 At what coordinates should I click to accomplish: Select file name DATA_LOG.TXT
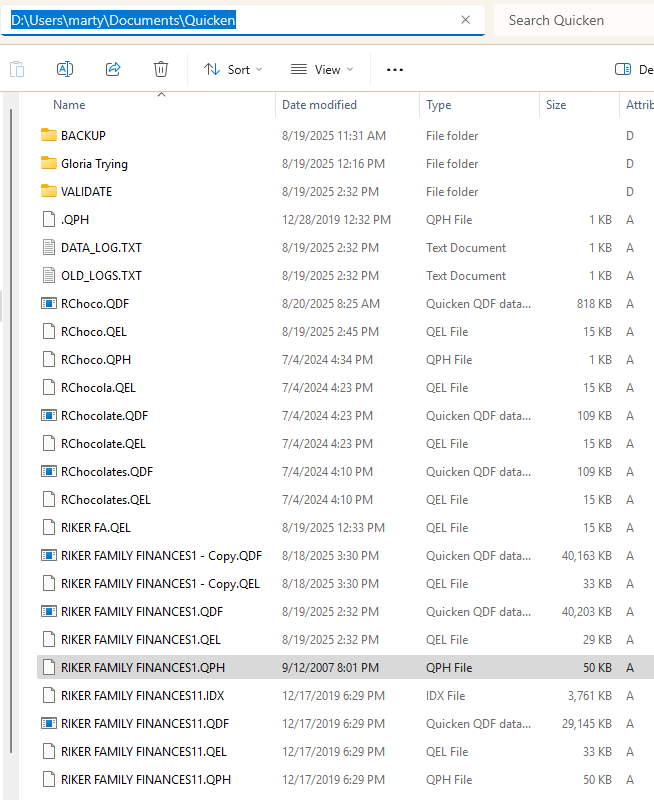click(x=102, y=248)
